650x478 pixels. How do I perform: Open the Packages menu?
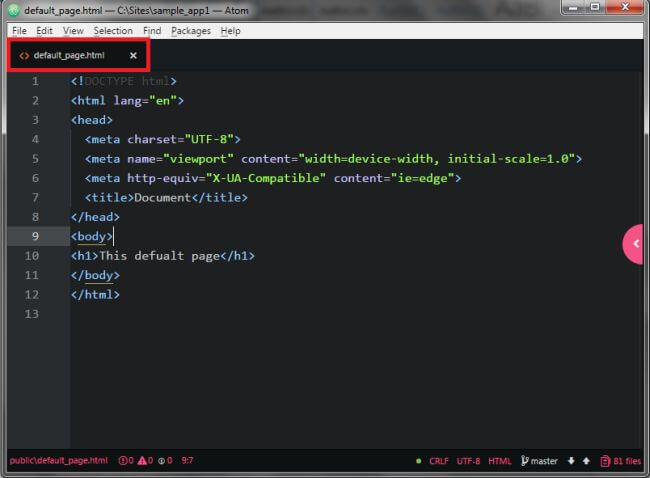tap(191, 31)
